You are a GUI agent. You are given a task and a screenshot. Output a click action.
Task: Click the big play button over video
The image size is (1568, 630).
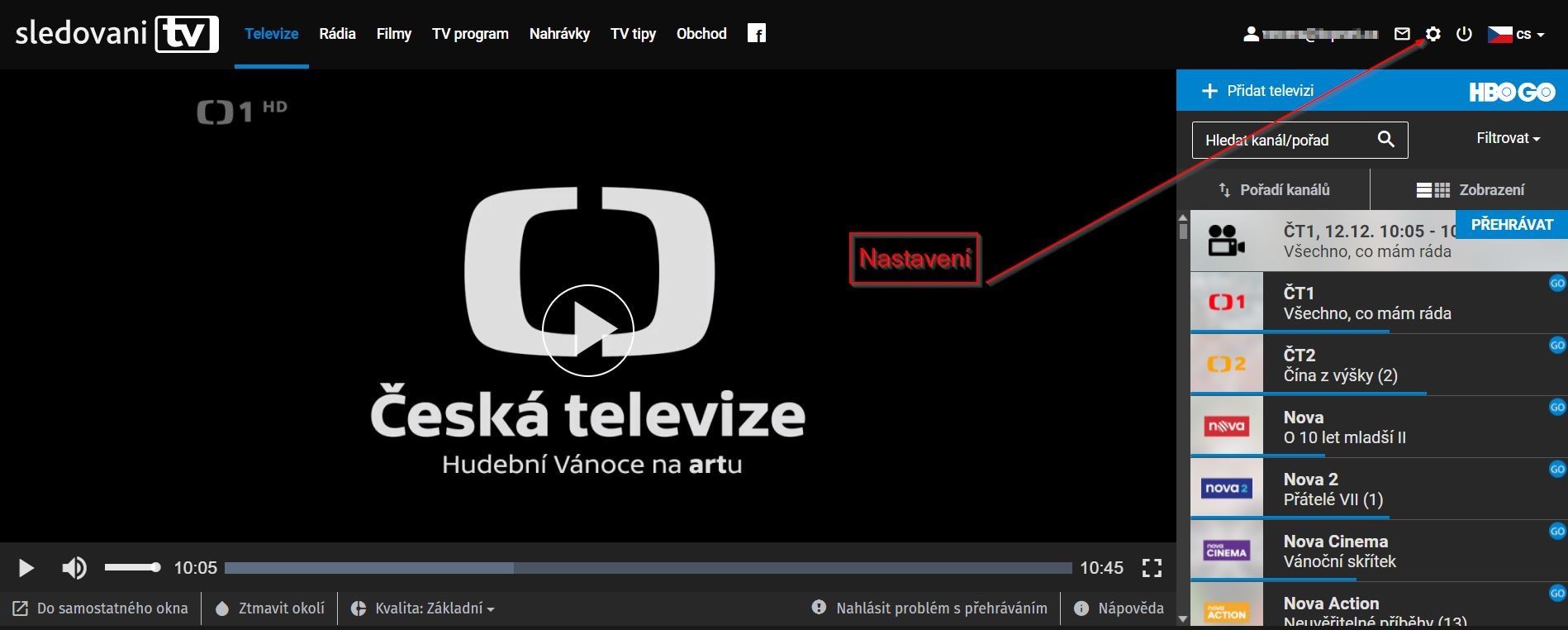click(x=587, y=331)
